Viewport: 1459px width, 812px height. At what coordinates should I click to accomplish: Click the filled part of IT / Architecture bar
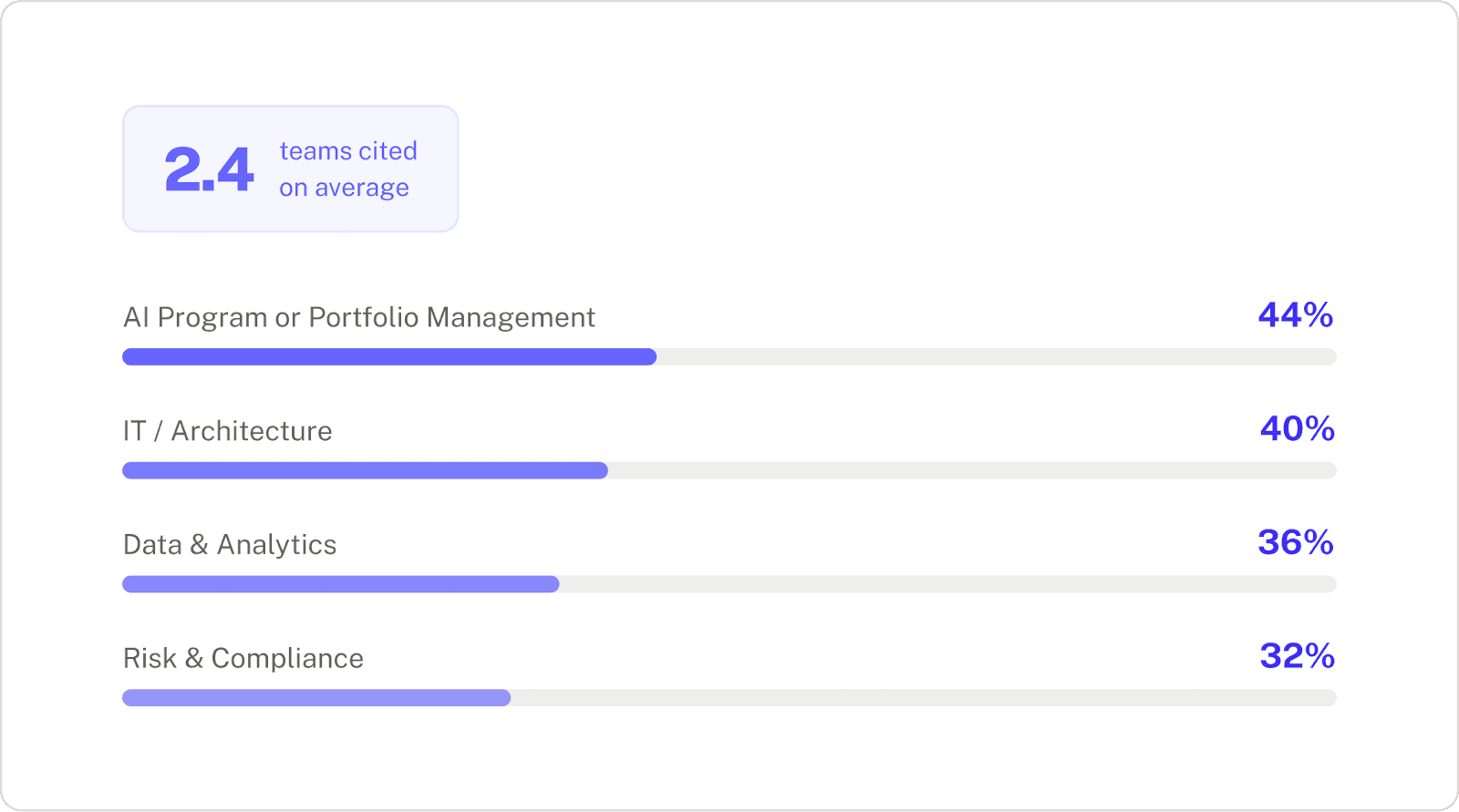tap(365, 470)
